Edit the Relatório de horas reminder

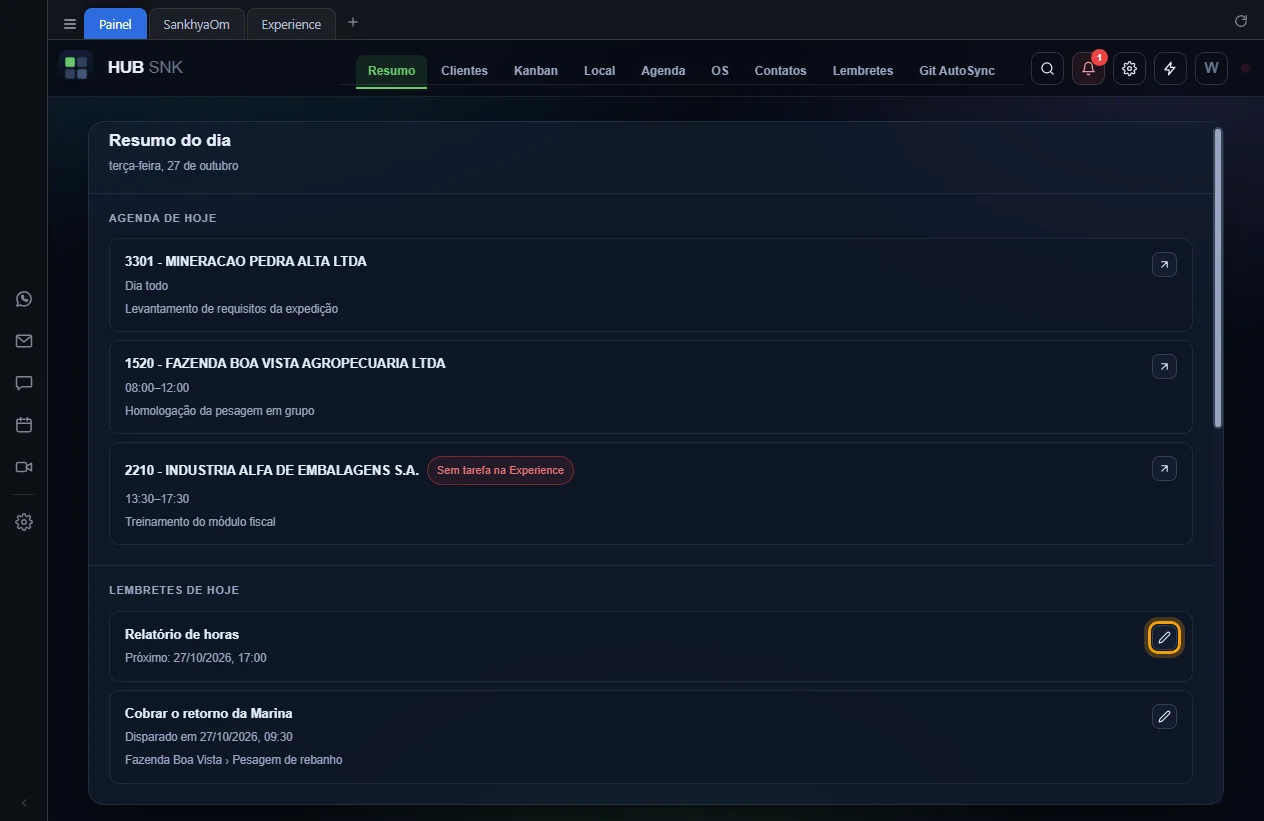click(1164, 637)
